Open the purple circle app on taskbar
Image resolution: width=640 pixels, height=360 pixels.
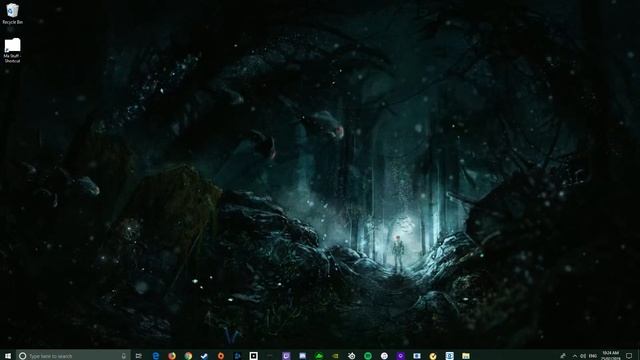click(400, 356)
